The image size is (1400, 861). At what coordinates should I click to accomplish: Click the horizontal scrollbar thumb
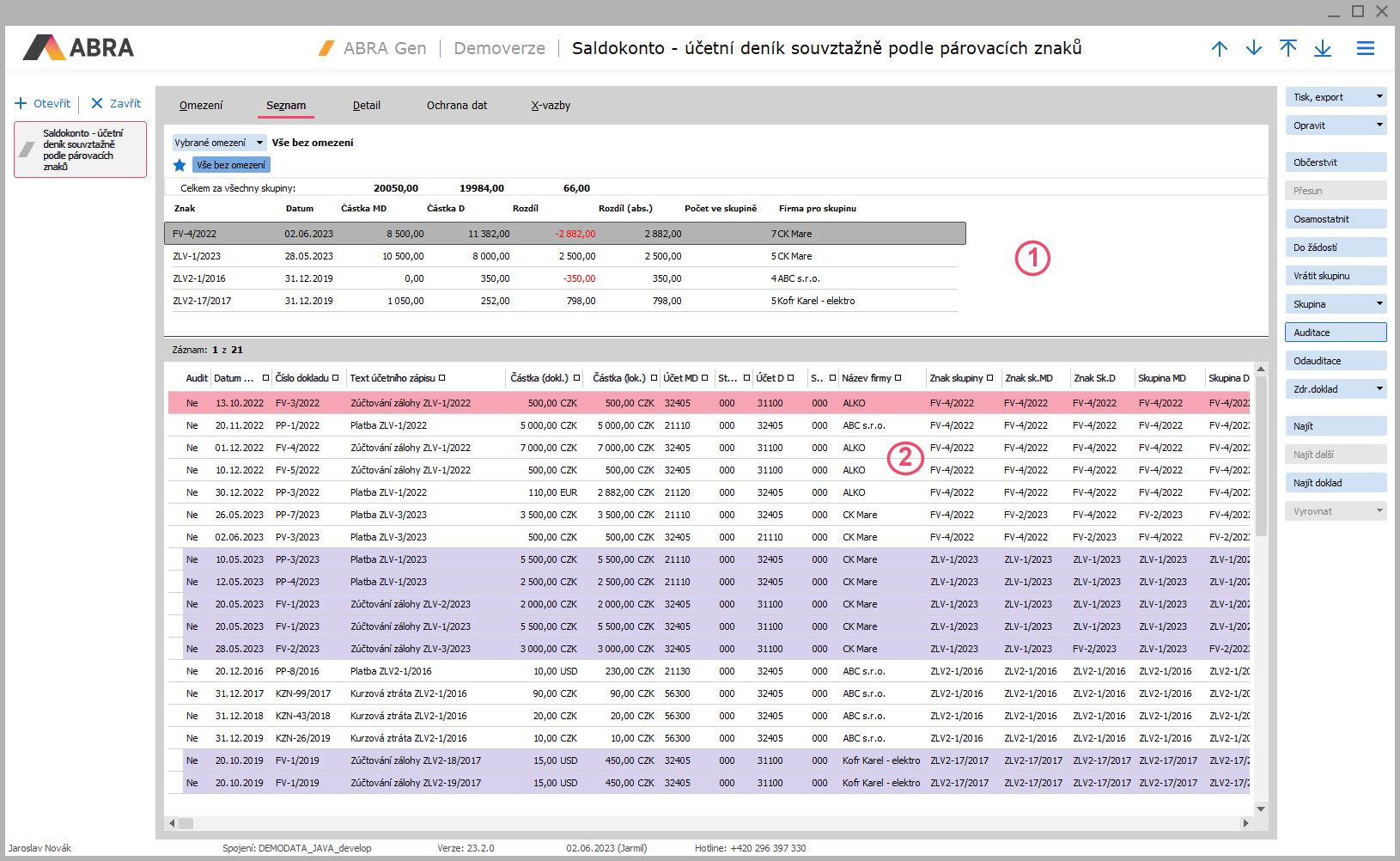[x=186, y=823]
